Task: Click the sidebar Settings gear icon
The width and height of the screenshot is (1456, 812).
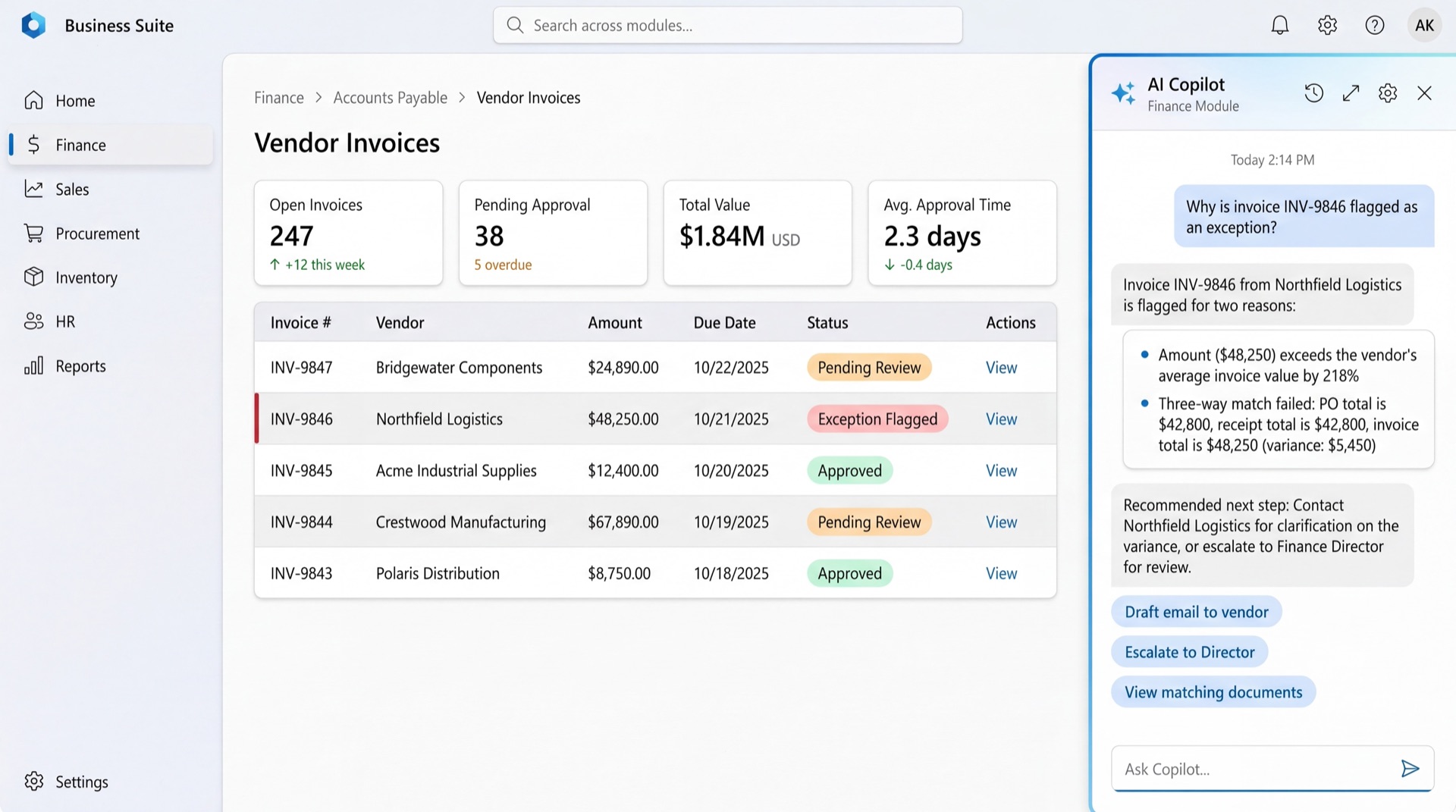Action: (x=33, y=781)
